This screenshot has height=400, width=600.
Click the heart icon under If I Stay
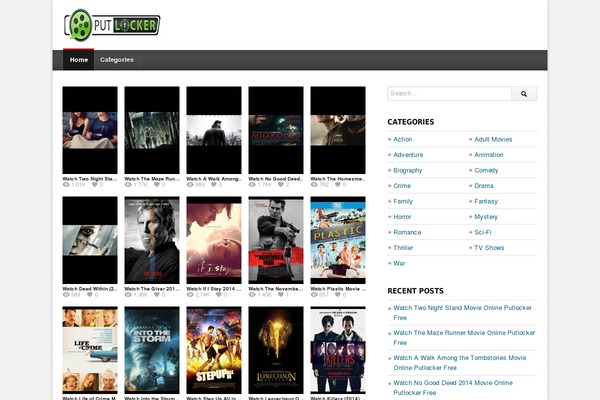click(218, 295)
